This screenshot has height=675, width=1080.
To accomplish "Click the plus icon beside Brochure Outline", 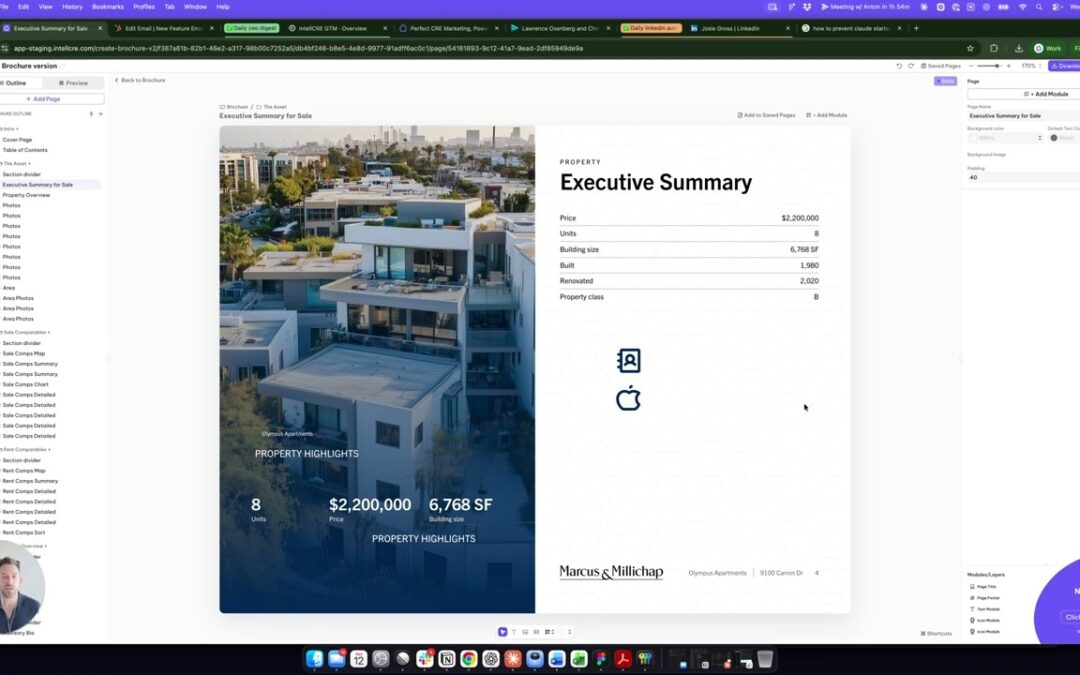I will (101, 114).
